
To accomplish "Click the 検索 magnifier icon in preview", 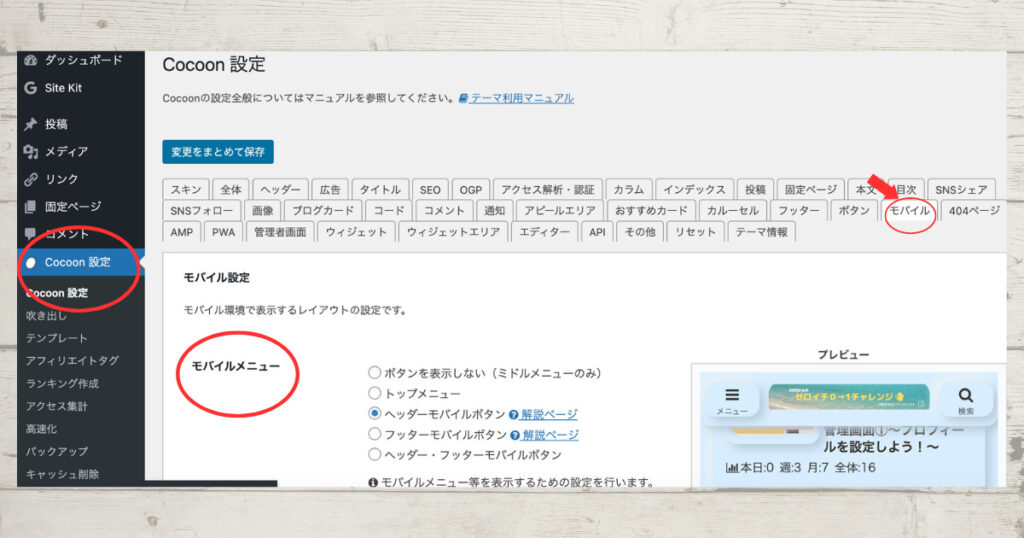I will 965,395.
